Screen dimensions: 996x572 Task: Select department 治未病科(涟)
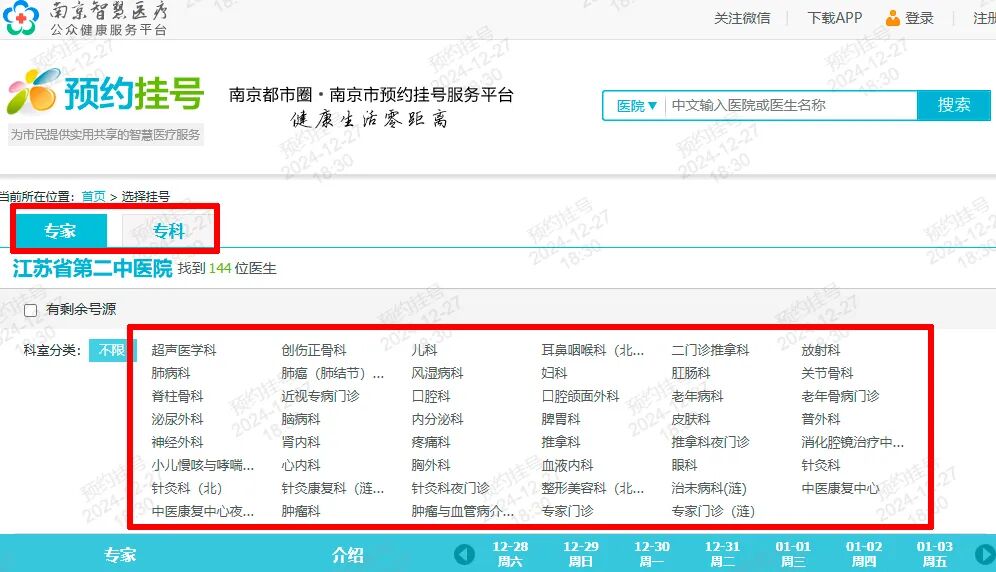click(709, 488)
